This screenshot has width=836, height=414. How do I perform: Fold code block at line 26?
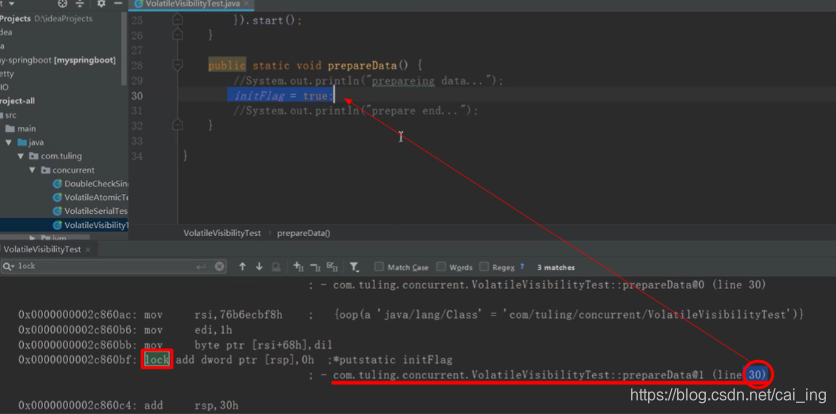(178, 35)
